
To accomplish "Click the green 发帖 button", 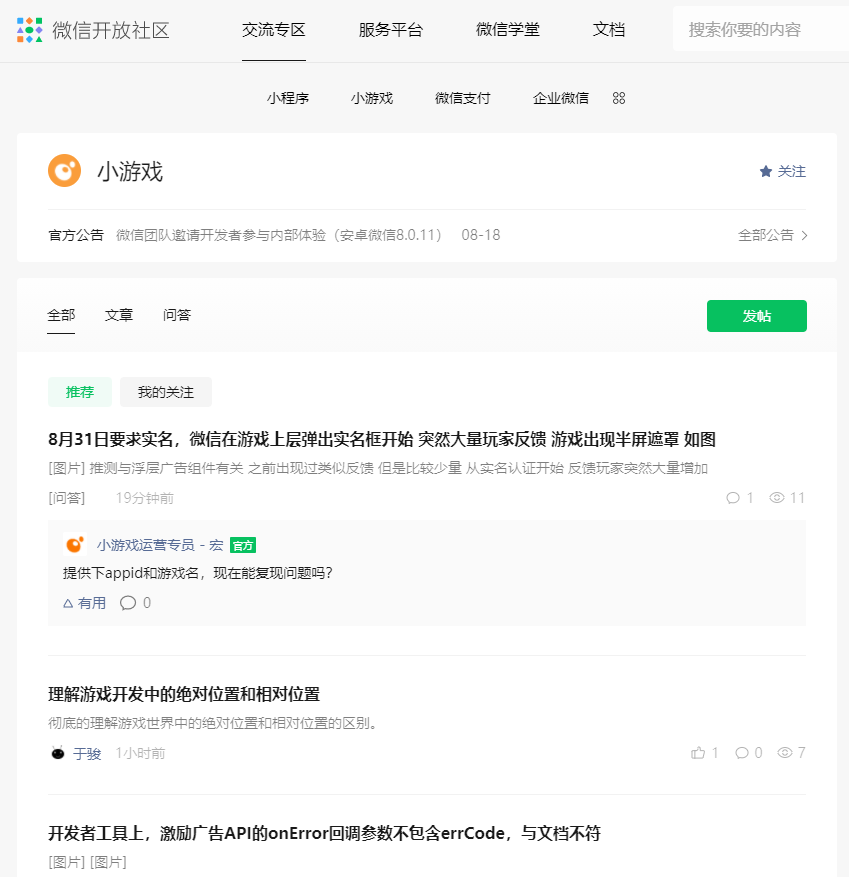I will pos(757,316).
